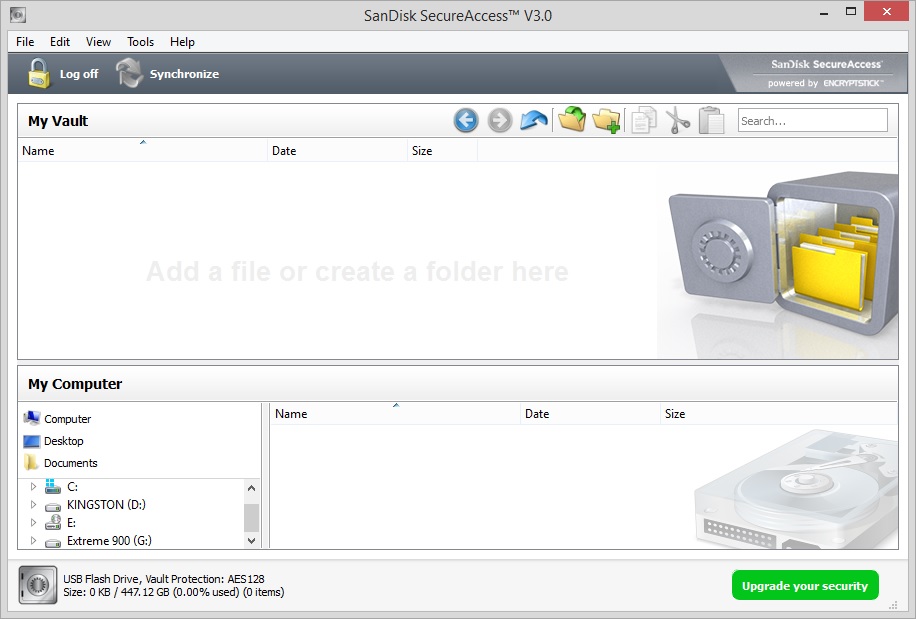
Task: Expand the E: drive node
Action: 33,523
